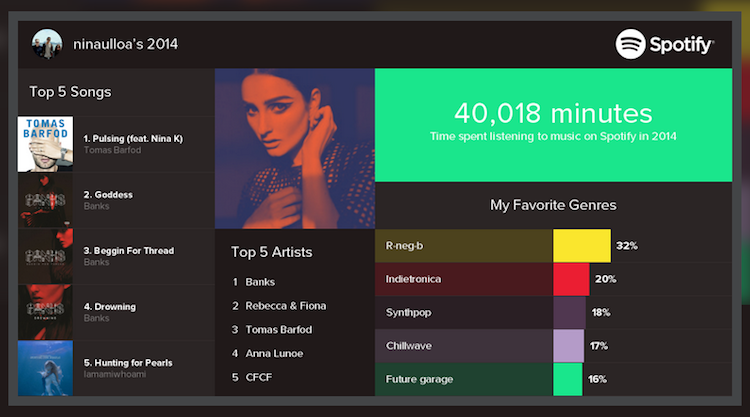Open artist "Anna Lunoe"
Viewport: 750px width, 417px height.
(274, 354)
